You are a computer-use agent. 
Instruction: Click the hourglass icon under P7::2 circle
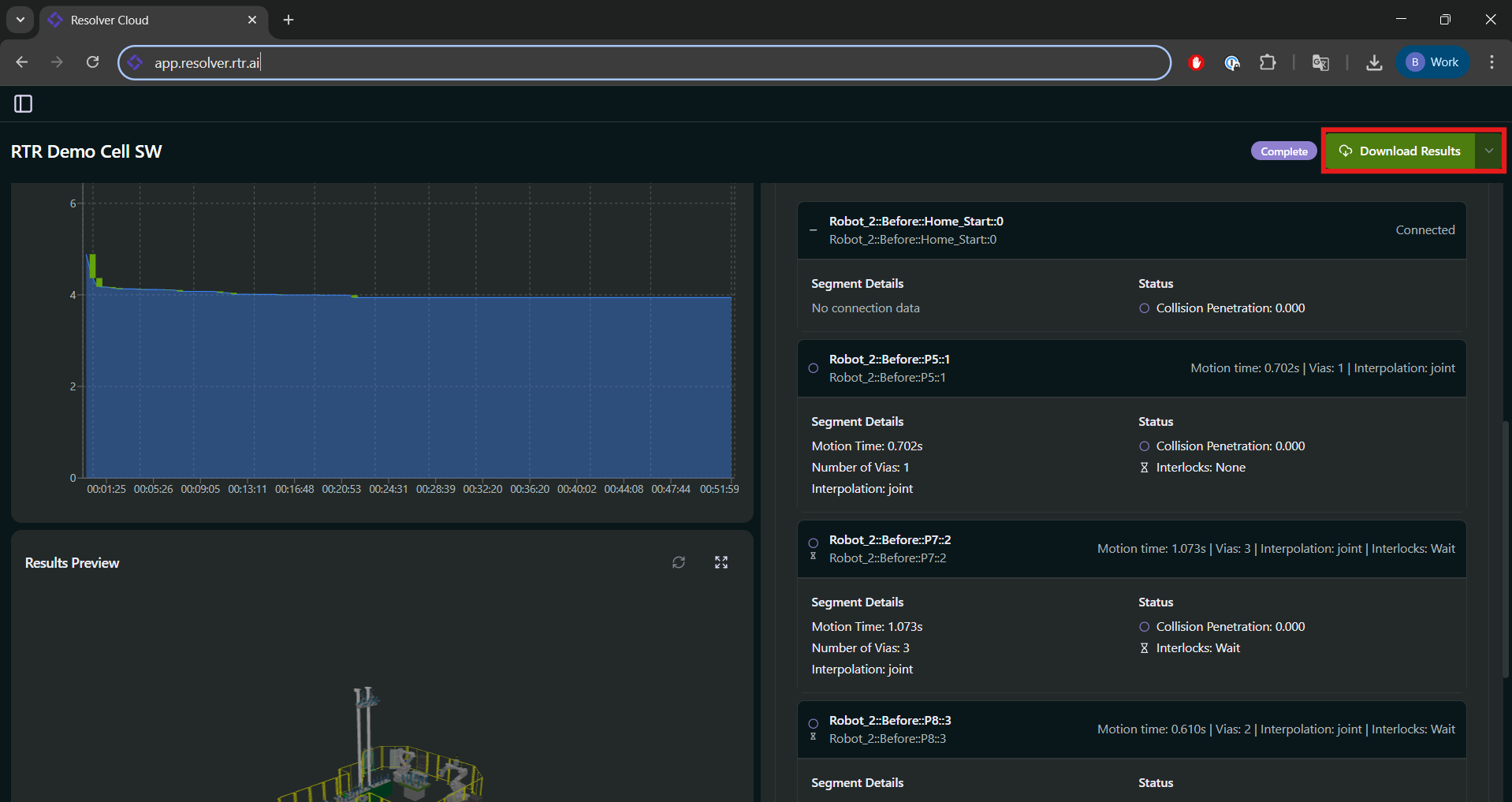point(813,556)
